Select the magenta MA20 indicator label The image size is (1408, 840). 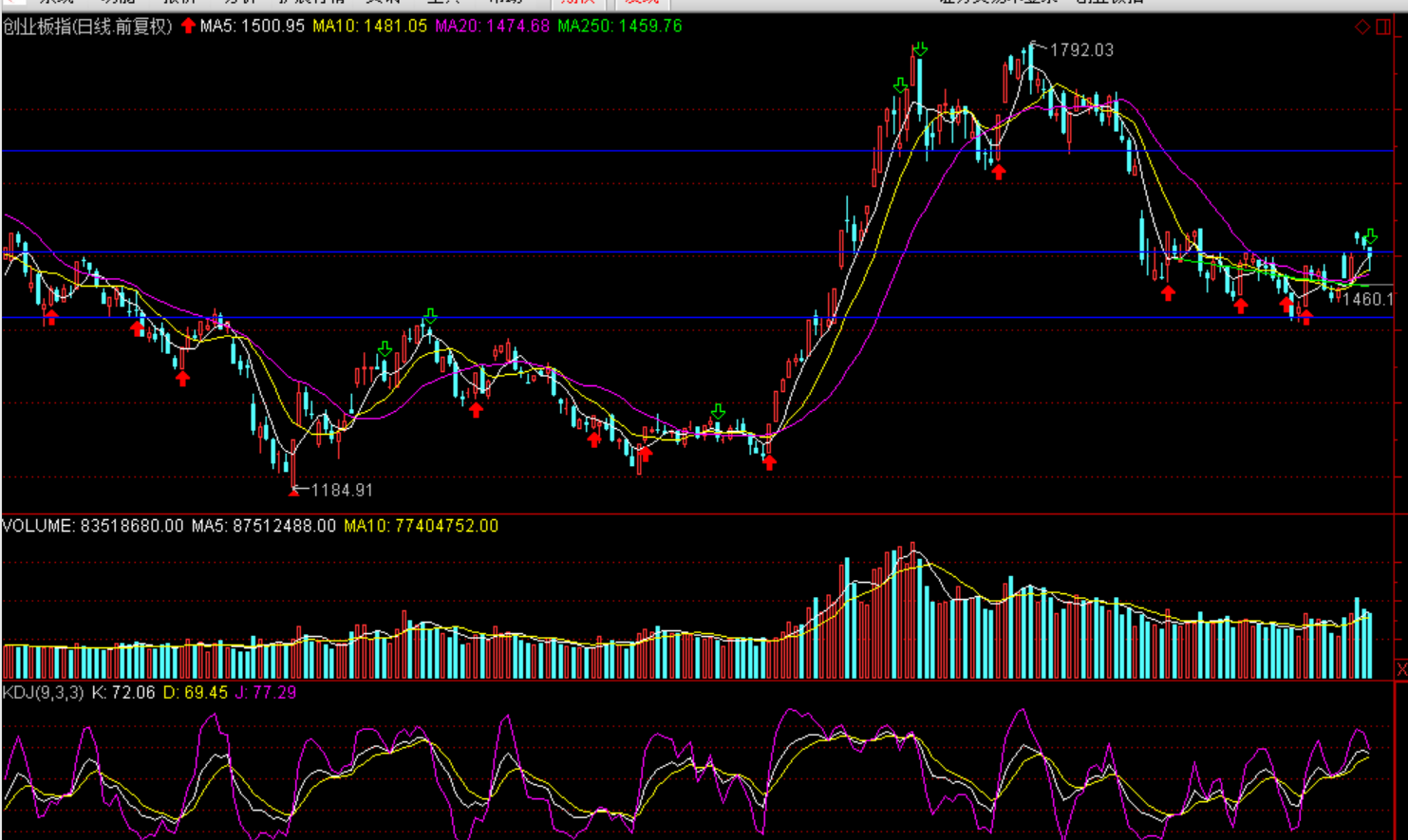[492, 27]
